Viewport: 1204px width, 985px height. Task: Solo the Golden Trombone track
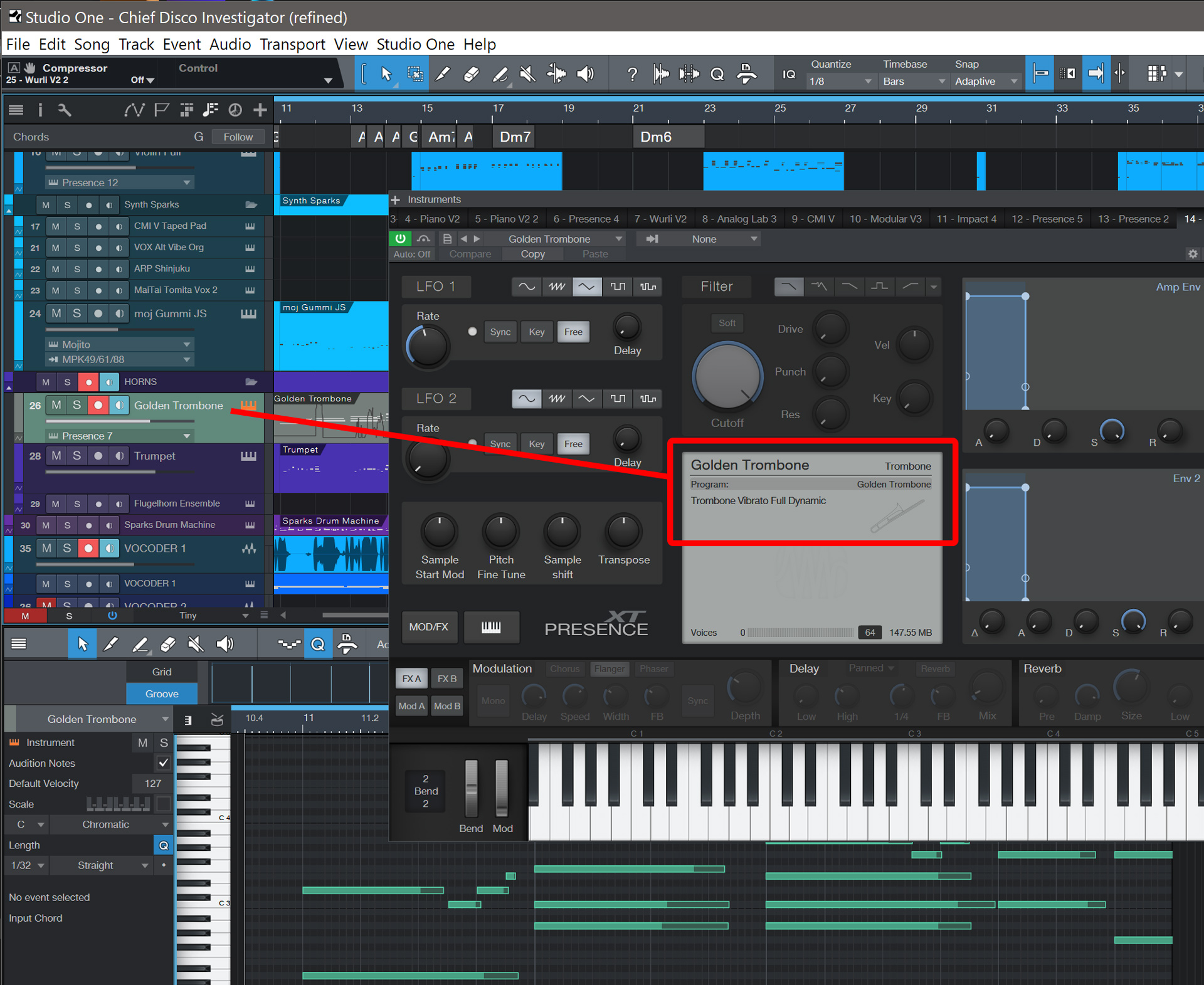click(77, 405)
